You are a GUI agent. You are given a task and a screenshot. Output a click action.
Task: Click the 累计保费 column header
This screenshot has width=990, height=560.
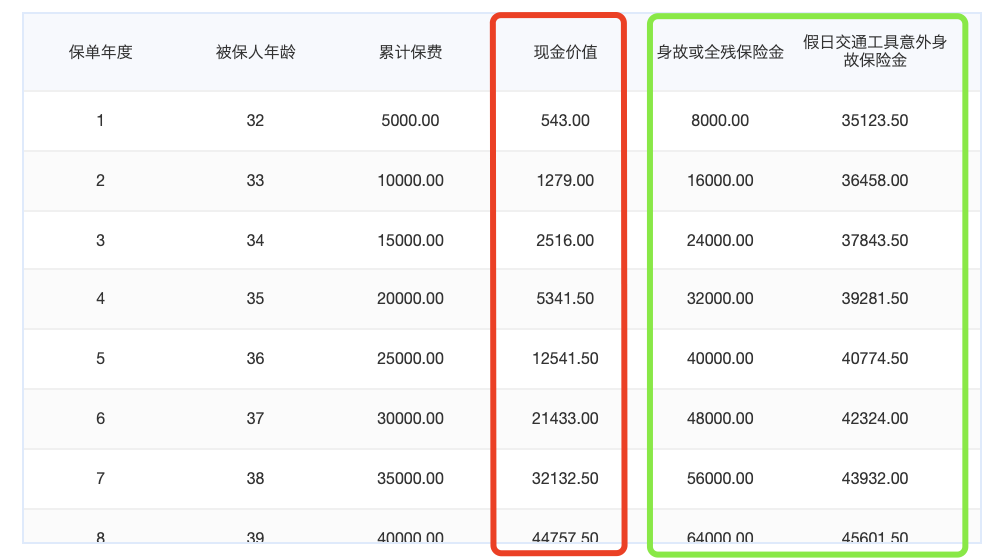point(410,52)
